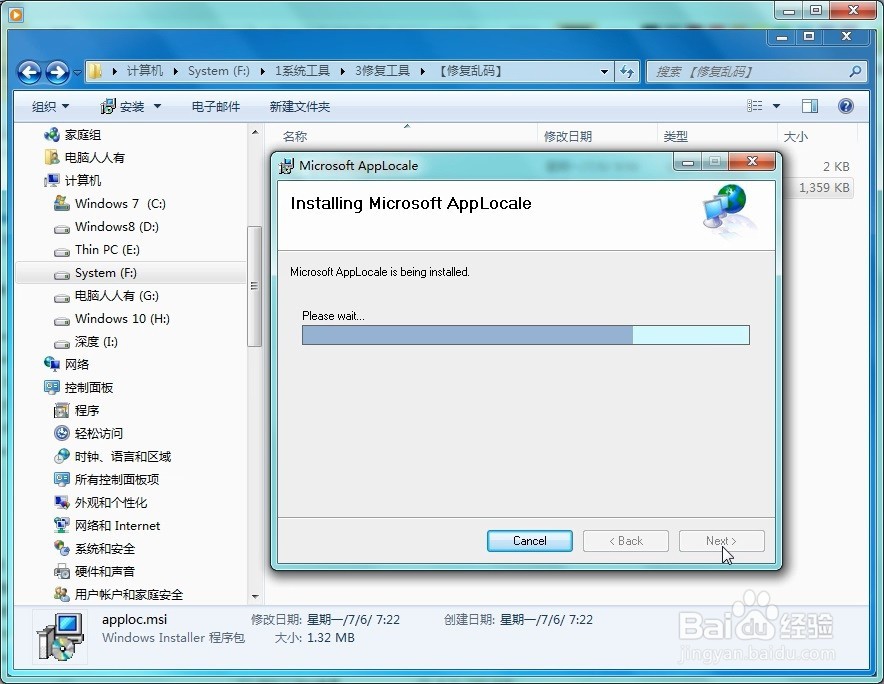Click Cancel in AppLocale installer
The width and height of the screenshot is (884, 684).
tap(529, 541)
